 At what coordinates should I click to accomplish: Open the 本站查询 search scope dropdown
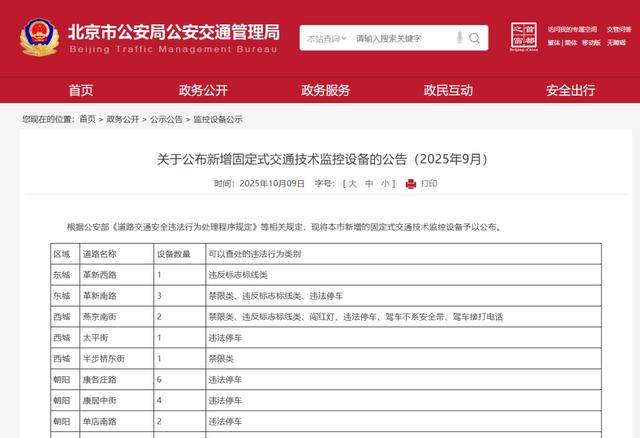coord(326,38)
